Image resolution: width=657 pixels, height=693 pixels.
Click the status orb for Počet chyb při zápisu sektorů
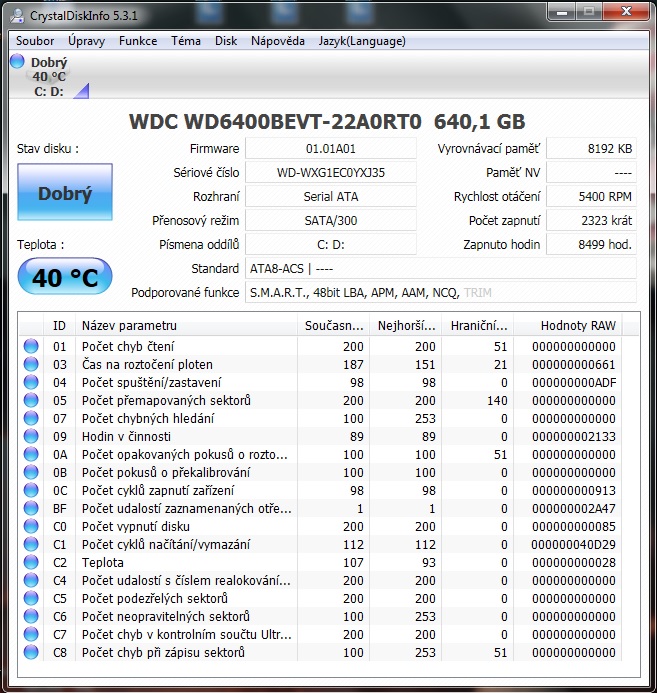click(31, 652)
